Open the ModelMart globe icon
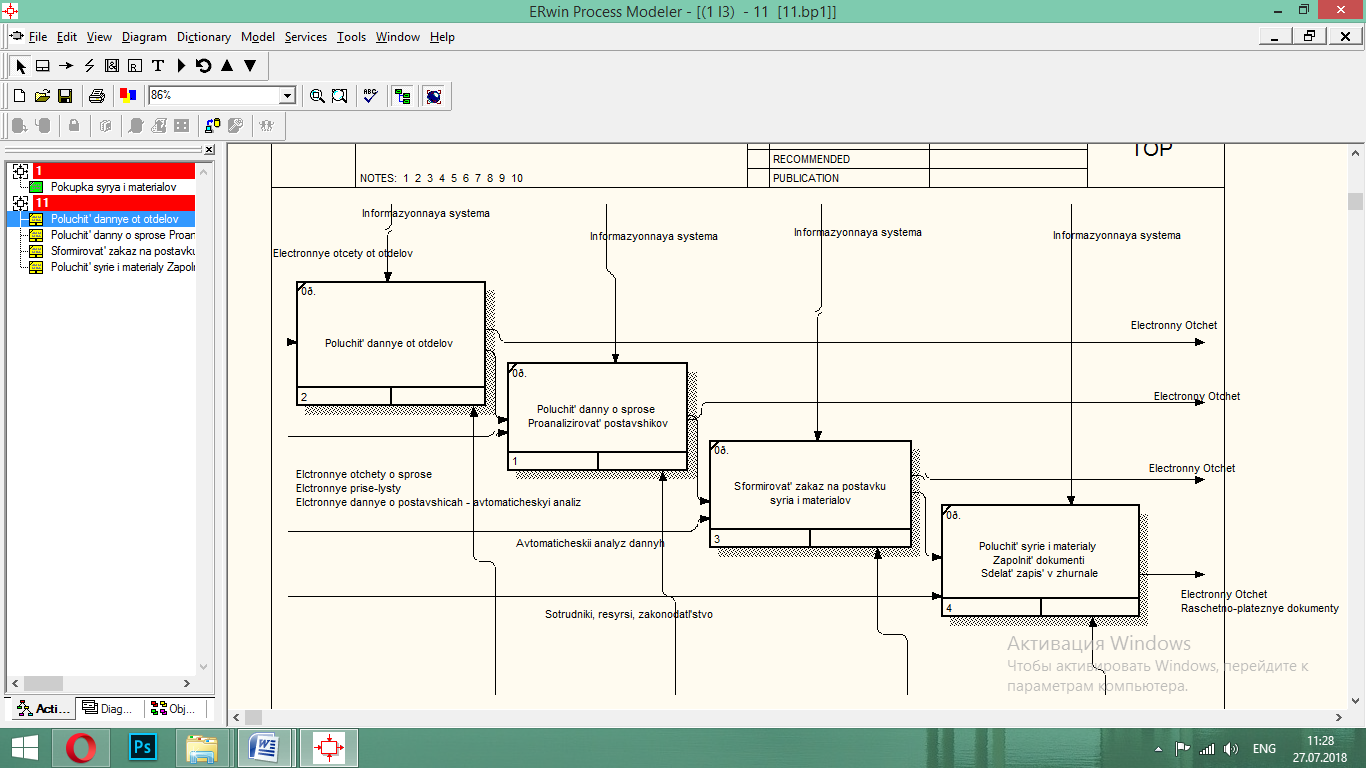The image size is (1366, 768). (433, 96)
